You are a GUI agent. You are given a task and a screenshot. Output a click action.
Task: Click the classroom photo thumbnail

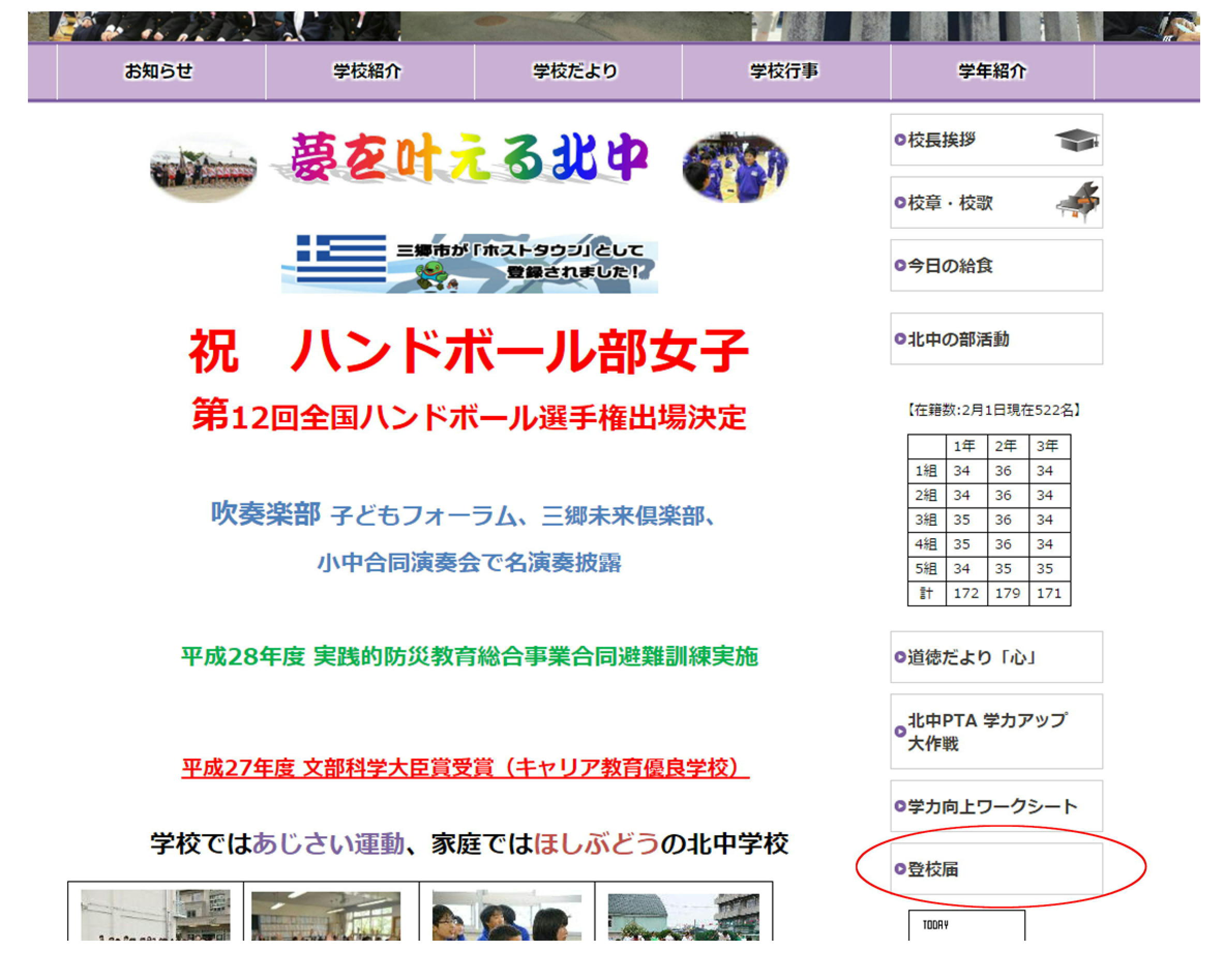pyautogui.click(x=326, y=915)
